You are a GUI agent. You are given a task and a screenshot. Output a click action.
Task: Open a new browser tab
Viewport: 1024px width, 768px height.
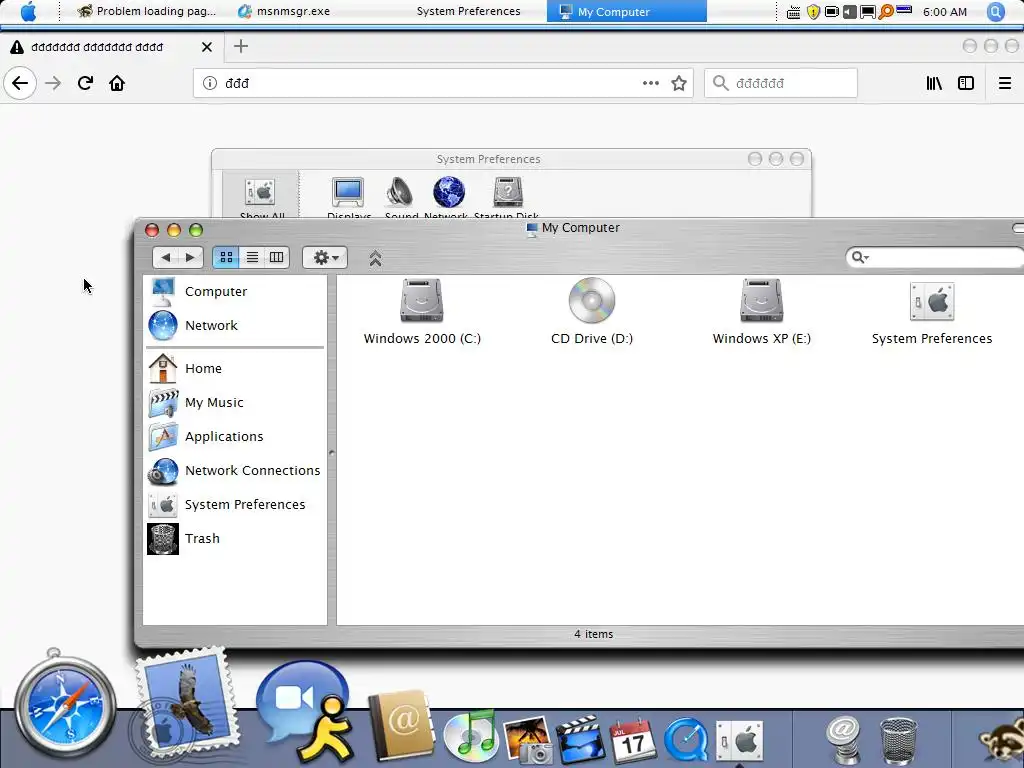pyautogui.click(x=241, y=46)
